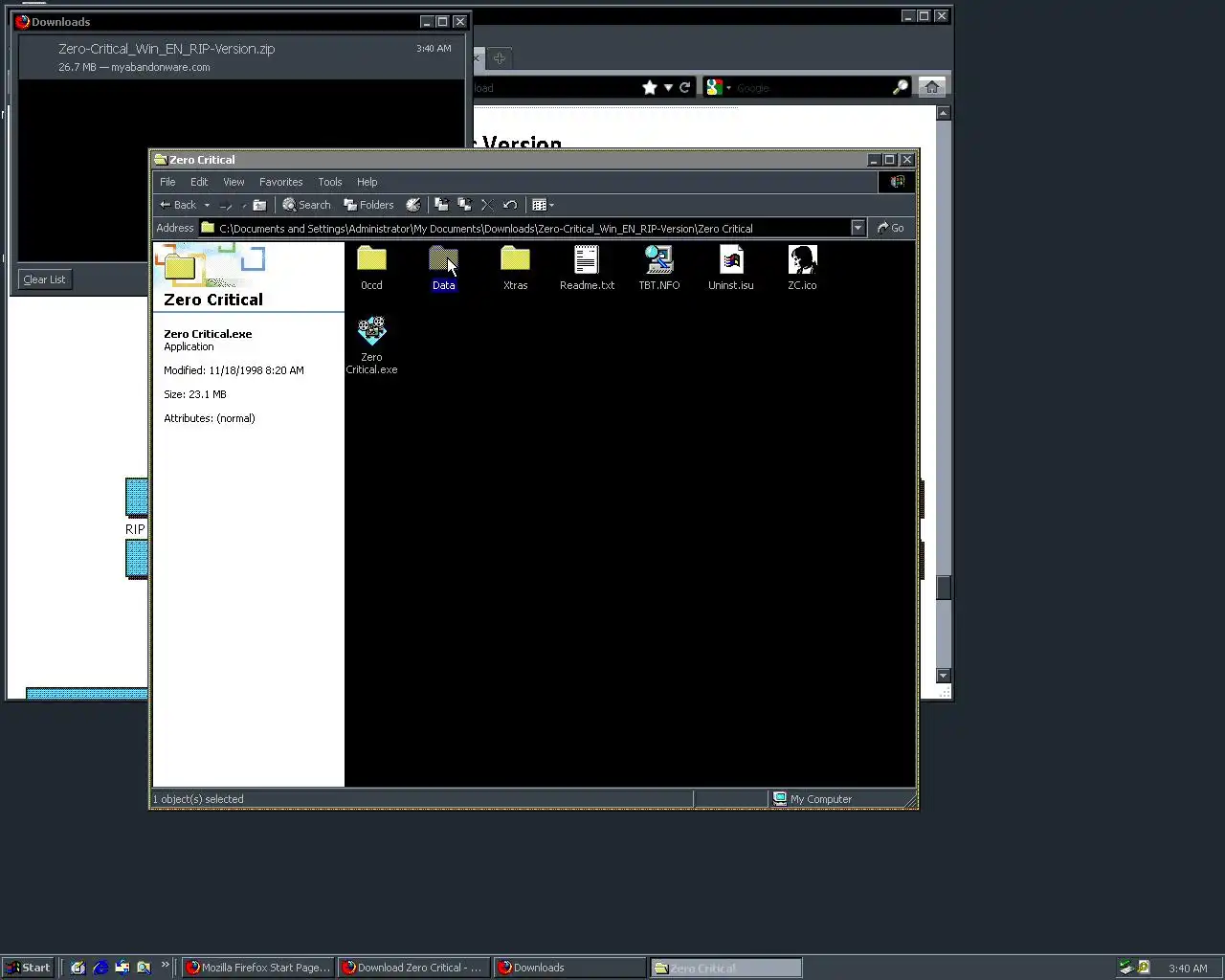
Task: Click Firefox scrollbar up arrow
Action: coord(944,113)
